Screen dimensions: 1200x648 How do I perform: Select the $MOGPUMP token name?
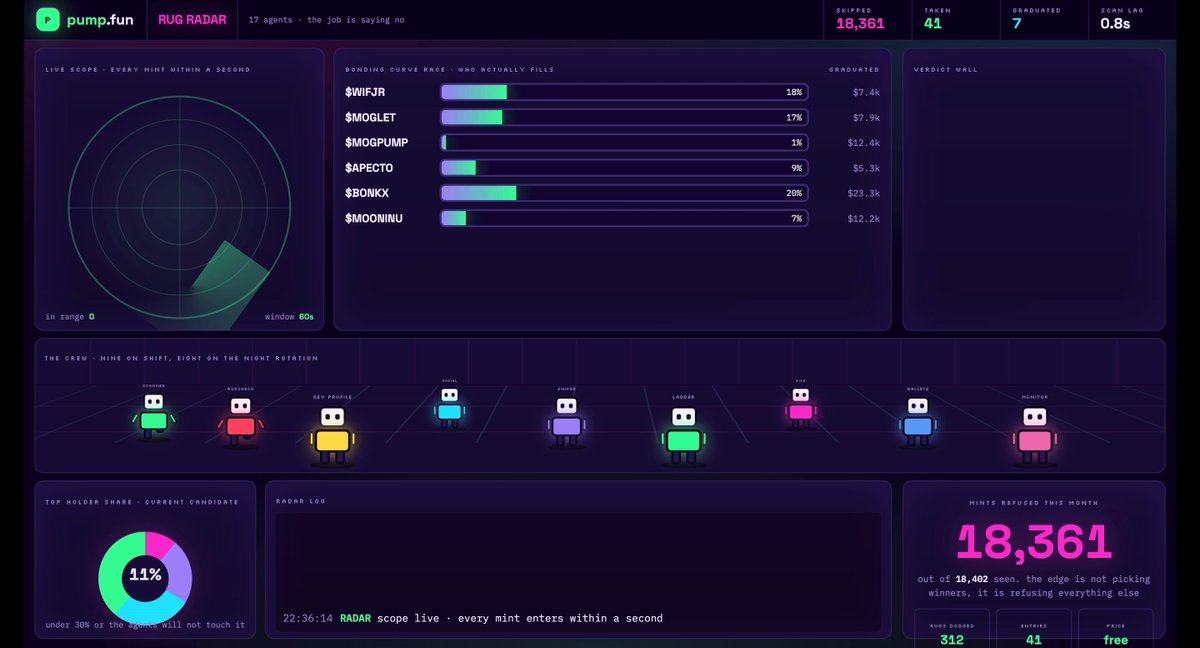coord(377,142)
